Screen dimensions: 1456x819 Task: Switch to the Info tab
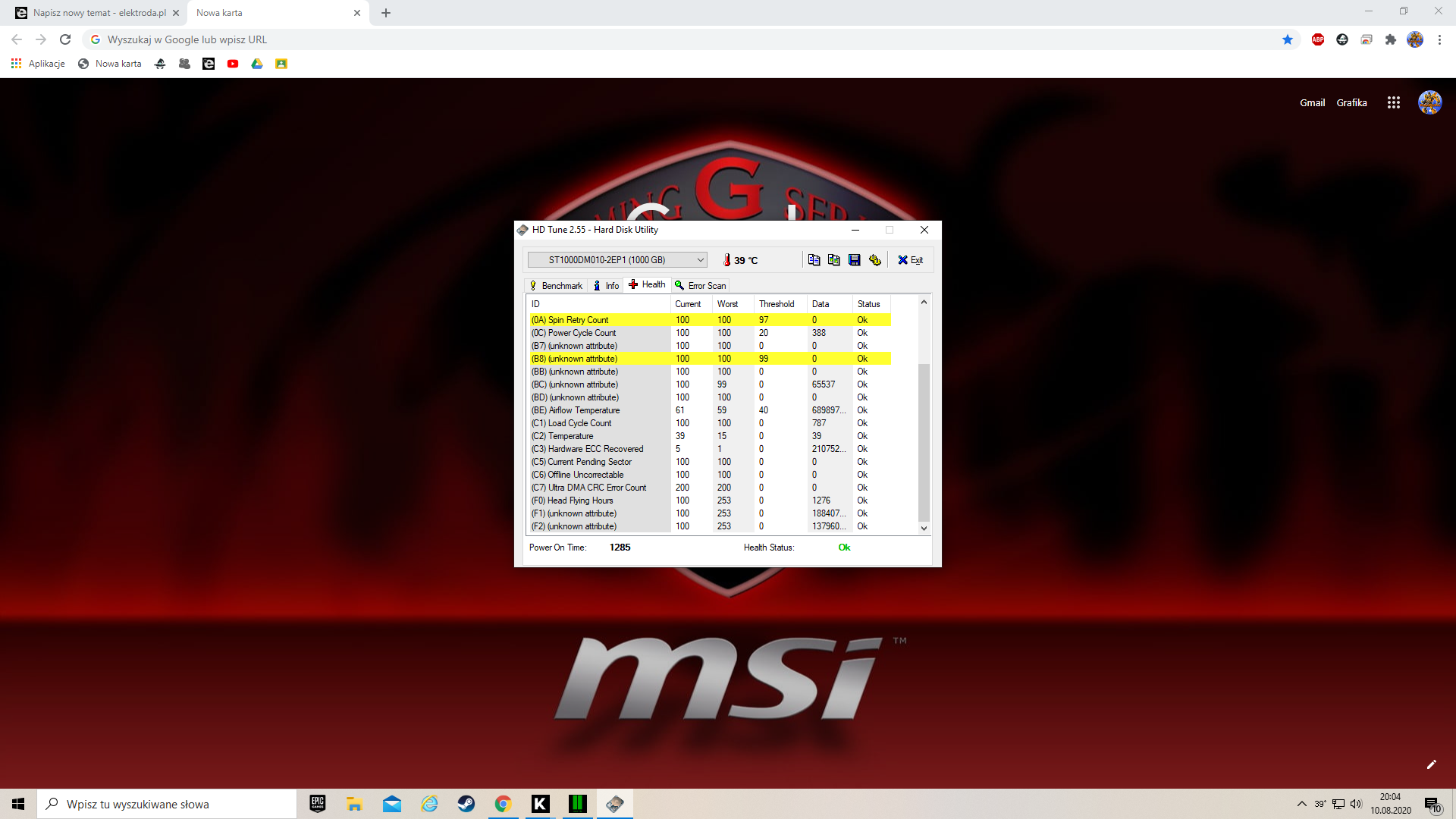(606, 286)
